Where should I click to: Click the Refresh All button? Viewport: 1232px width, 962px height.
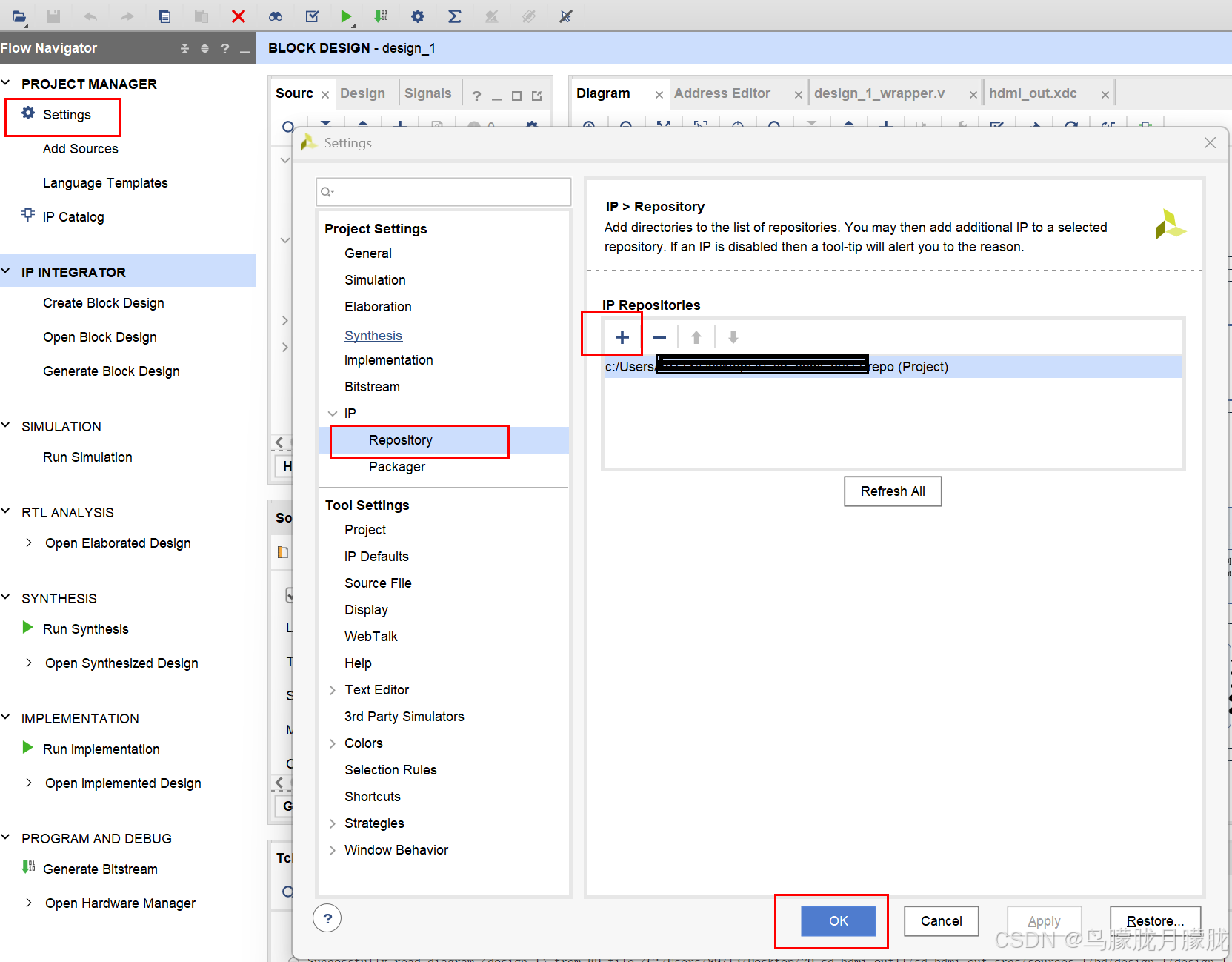pyautogui.click(x=893, y=491)
